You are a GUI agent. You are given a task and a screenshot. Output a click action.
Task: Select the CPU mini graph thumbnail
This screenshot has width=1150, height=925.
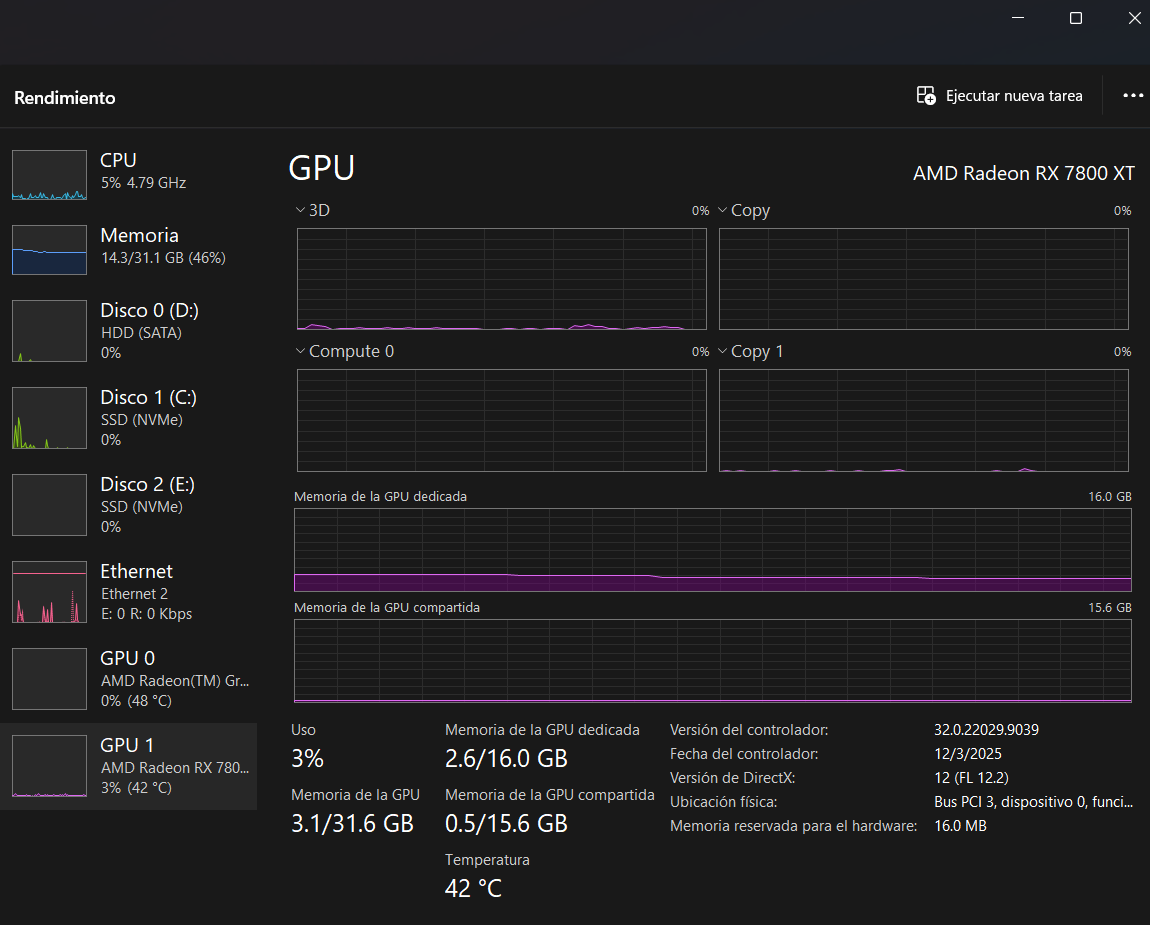(49, 175)
